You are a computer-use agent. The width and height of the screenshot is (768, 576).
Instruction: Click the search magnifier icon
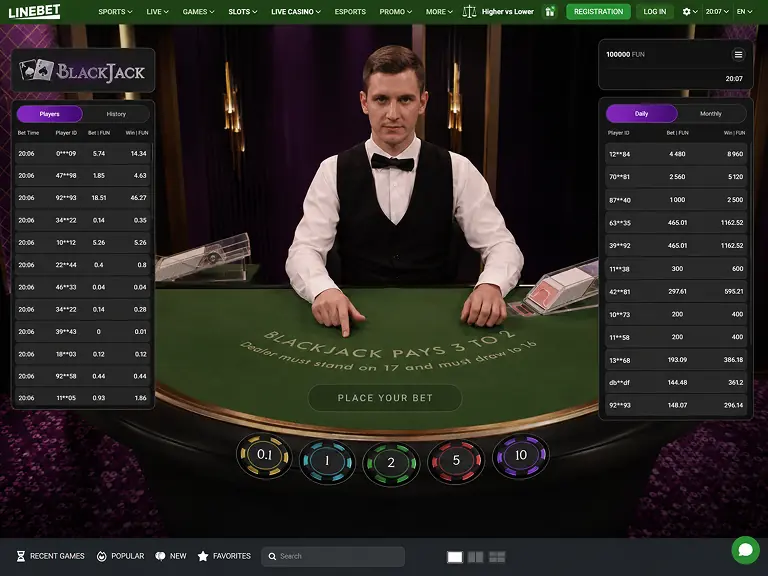272,556
